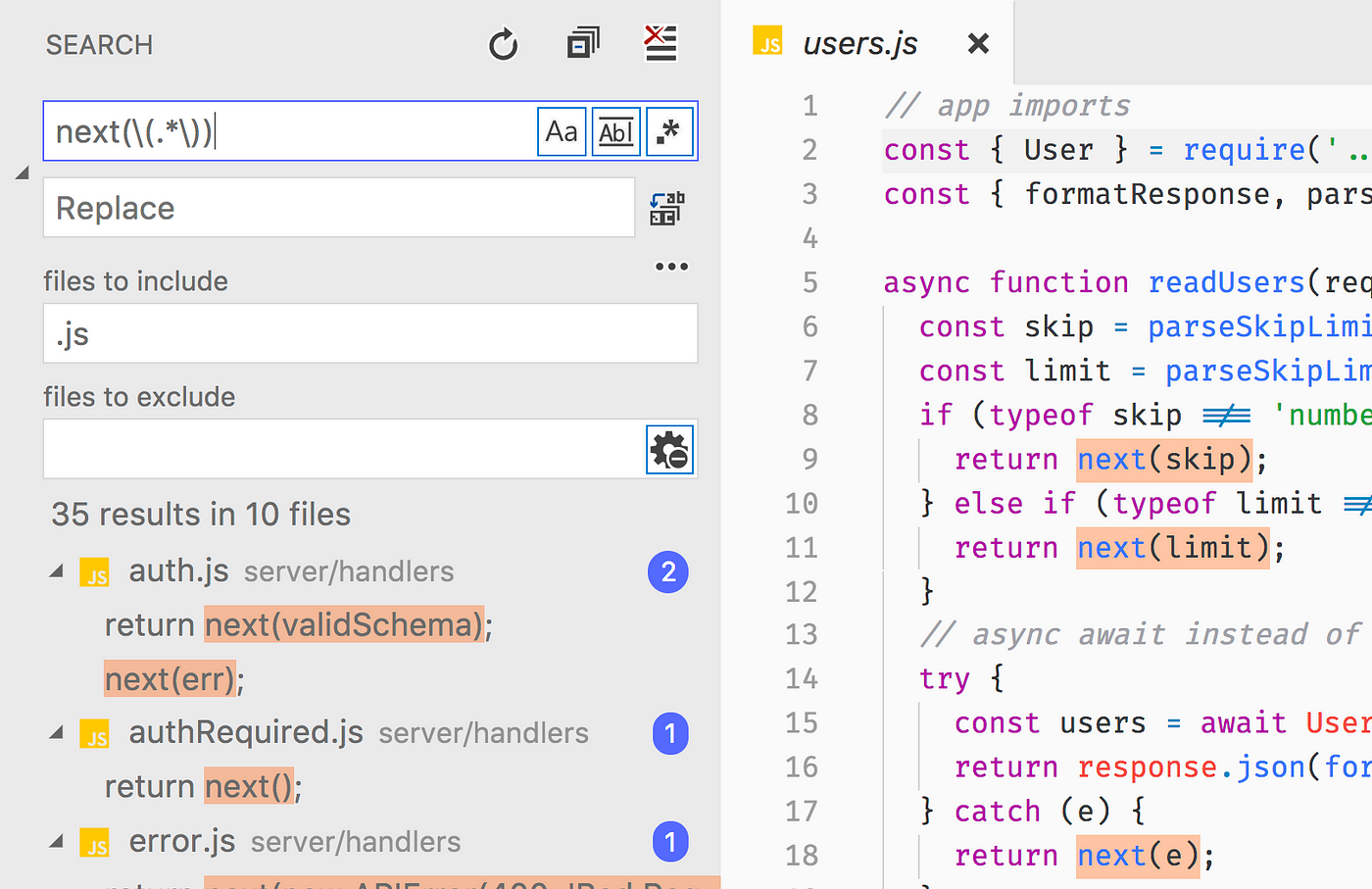Click highlighted next(skip) in editor
Image resolution: width=1372 pixels, height=889 pixels.
(1164, 459)
